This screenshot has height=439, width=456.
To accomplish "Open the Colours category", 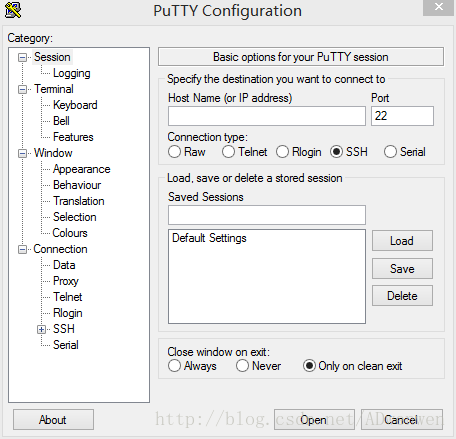I will pyautogui.click(x=70, y=233).
